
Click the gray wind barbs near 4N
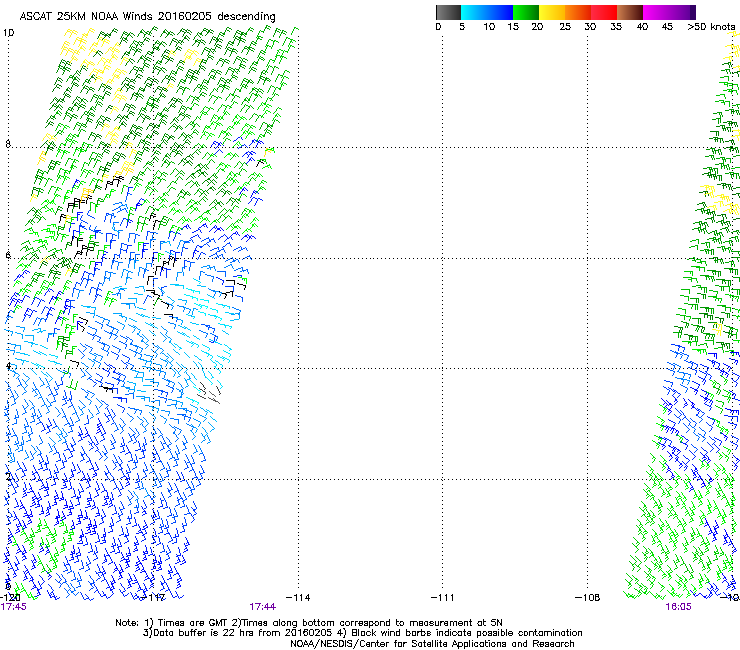pos(209,393)
